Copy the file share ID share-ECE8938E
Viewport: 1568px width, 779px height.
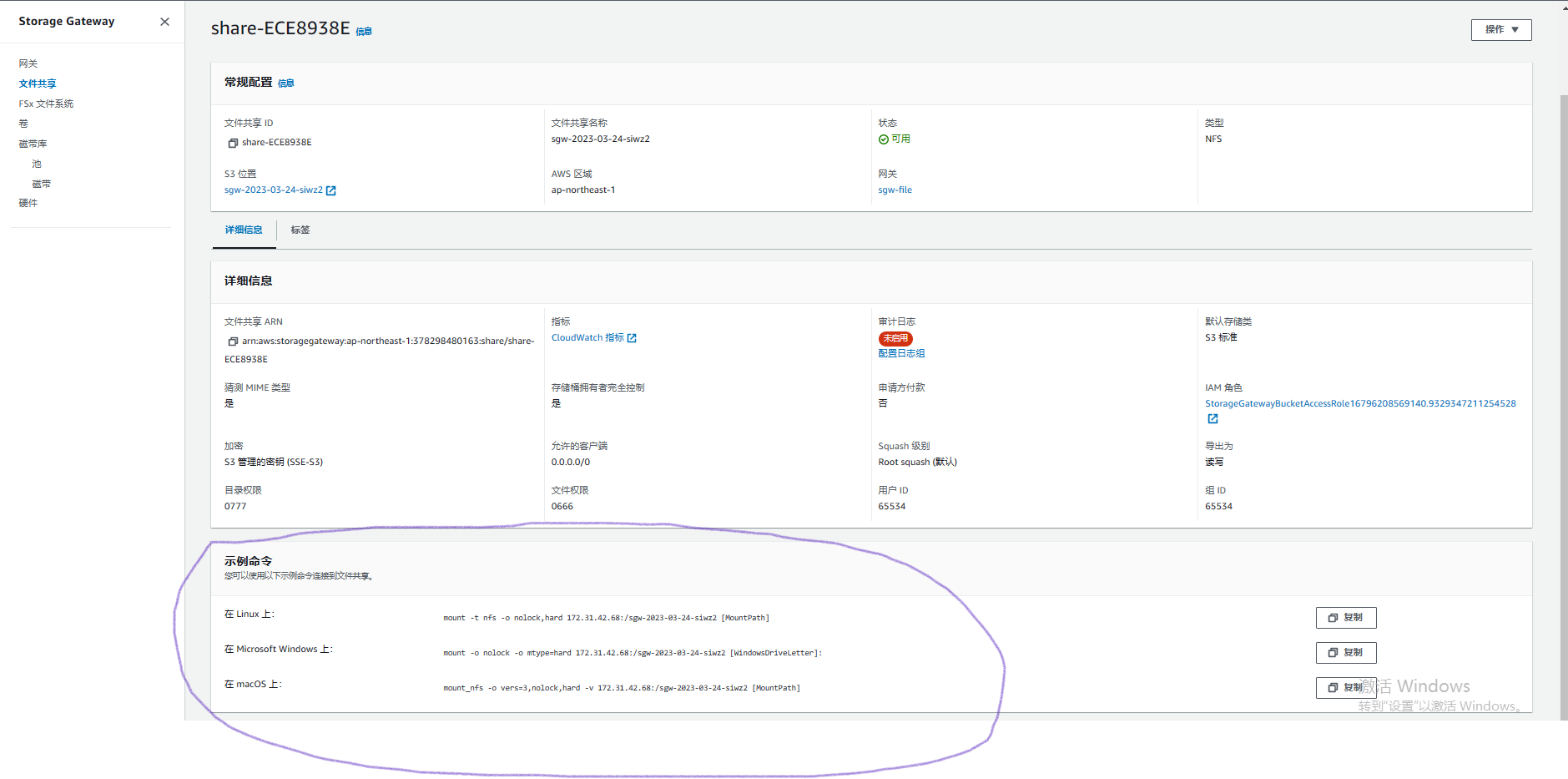click(x=233, y=143)
